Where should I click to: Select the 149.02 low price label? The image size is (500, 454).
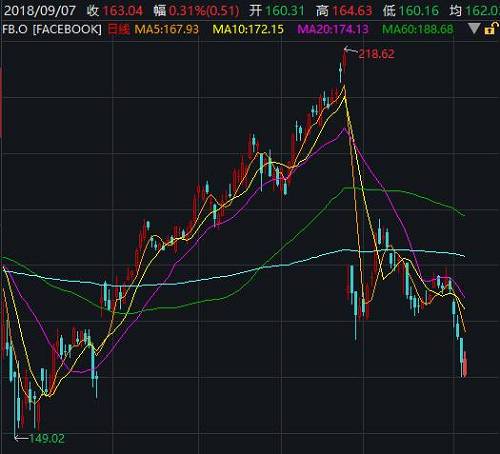(x=47, y=438)
